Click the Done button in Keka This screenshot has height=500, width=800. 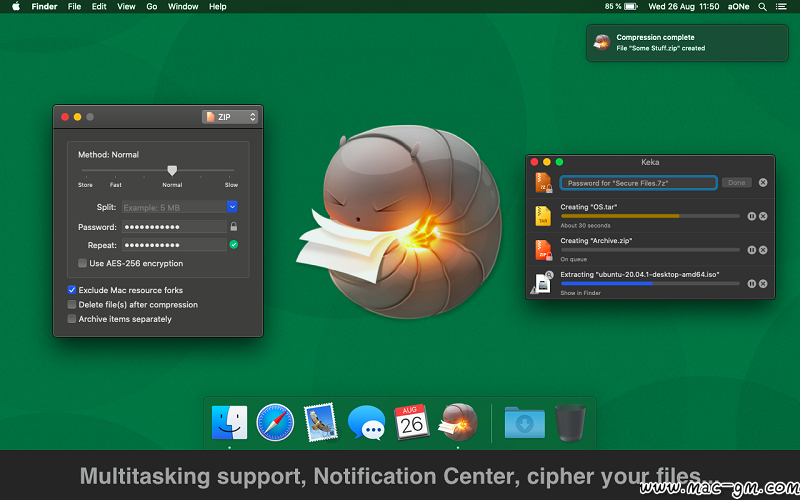(x=736, y=183)
